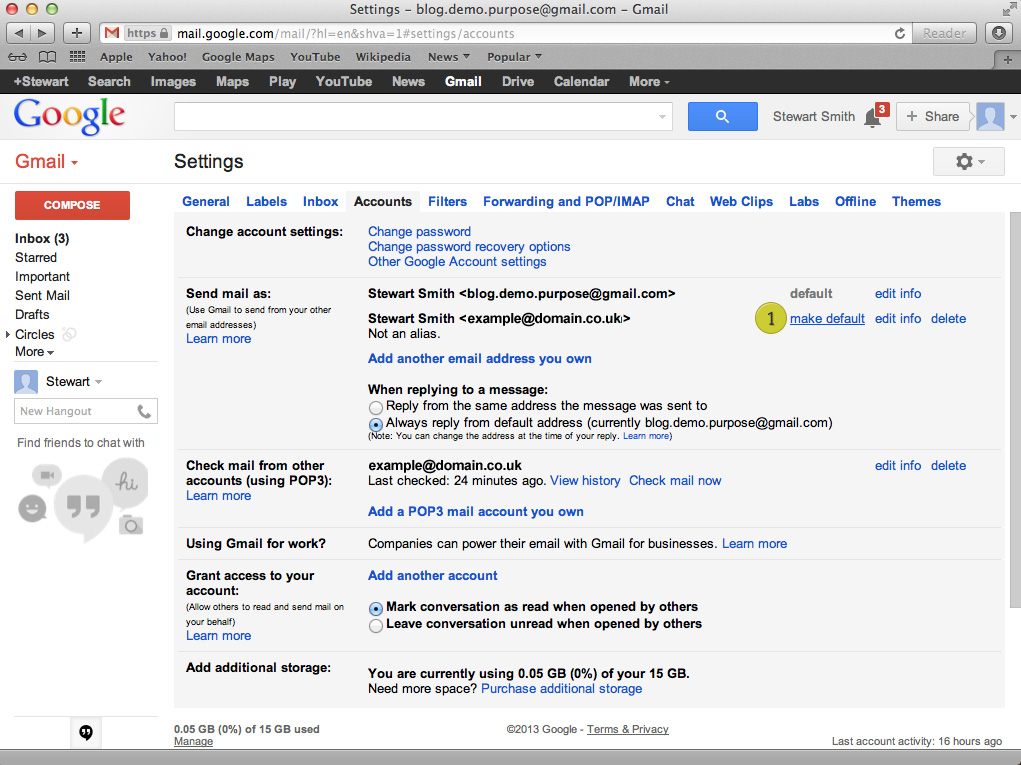
Task: Expand the More labels list in sidebar
Action: [34, 352]
